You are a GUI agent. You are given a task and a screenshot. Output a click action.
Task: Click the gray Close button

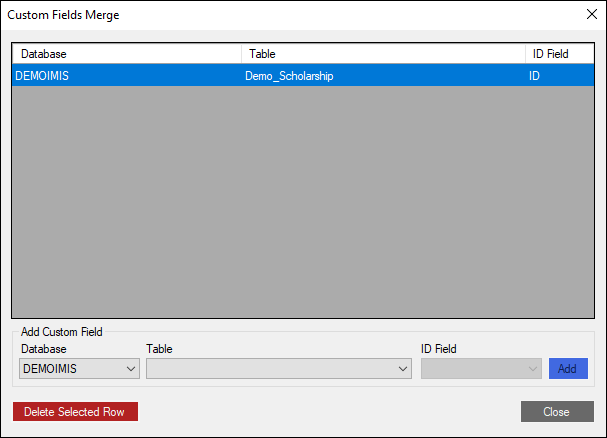coord(557,412)
